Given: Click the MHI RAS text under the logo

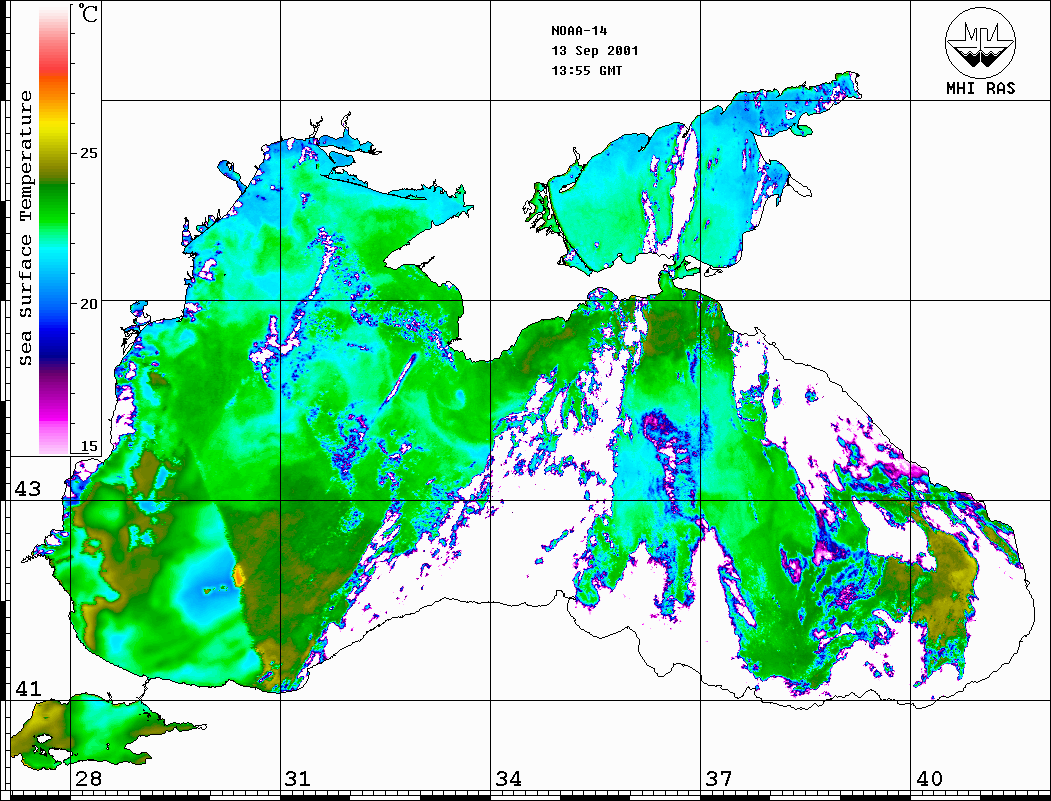Looking at the screenshot, I should pyautogui.click(x=980, y=89).
